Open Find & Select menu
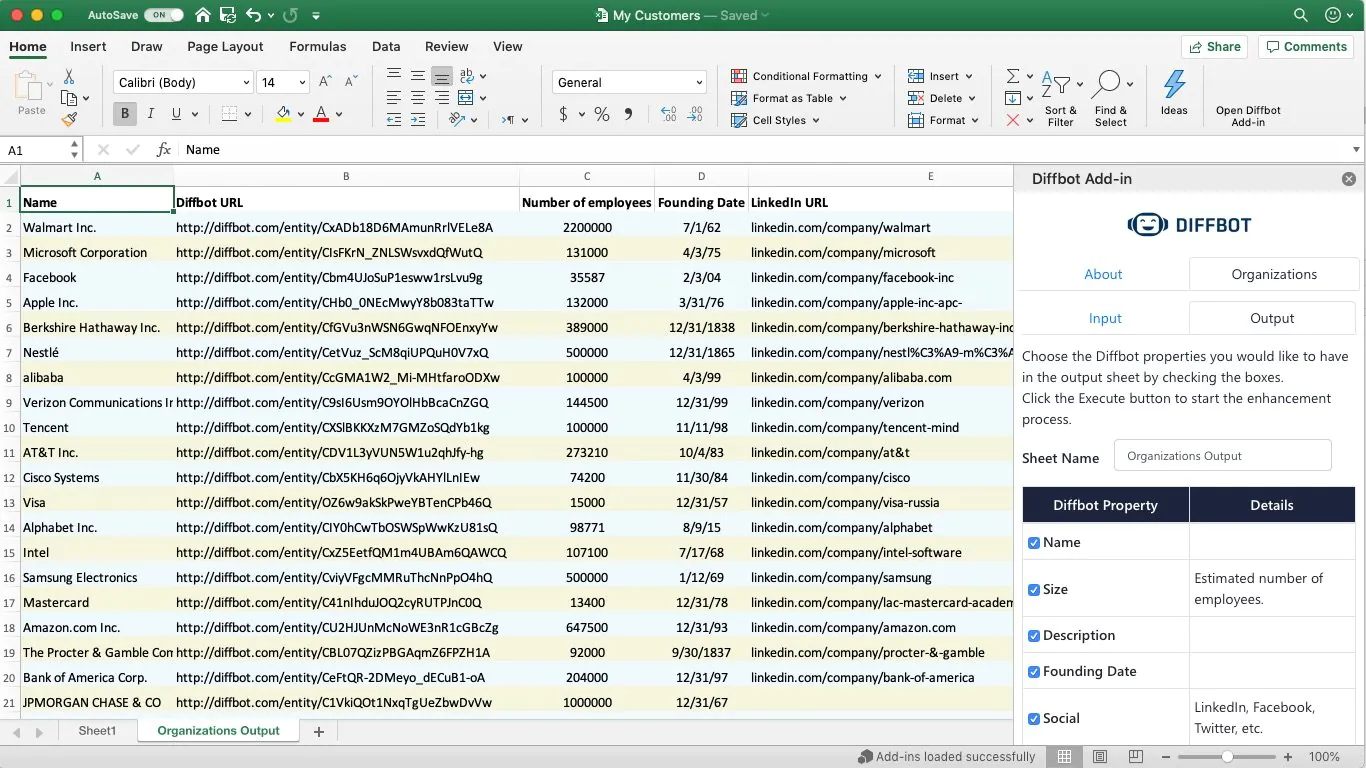1366x768 pixels. coord(1111,98)
